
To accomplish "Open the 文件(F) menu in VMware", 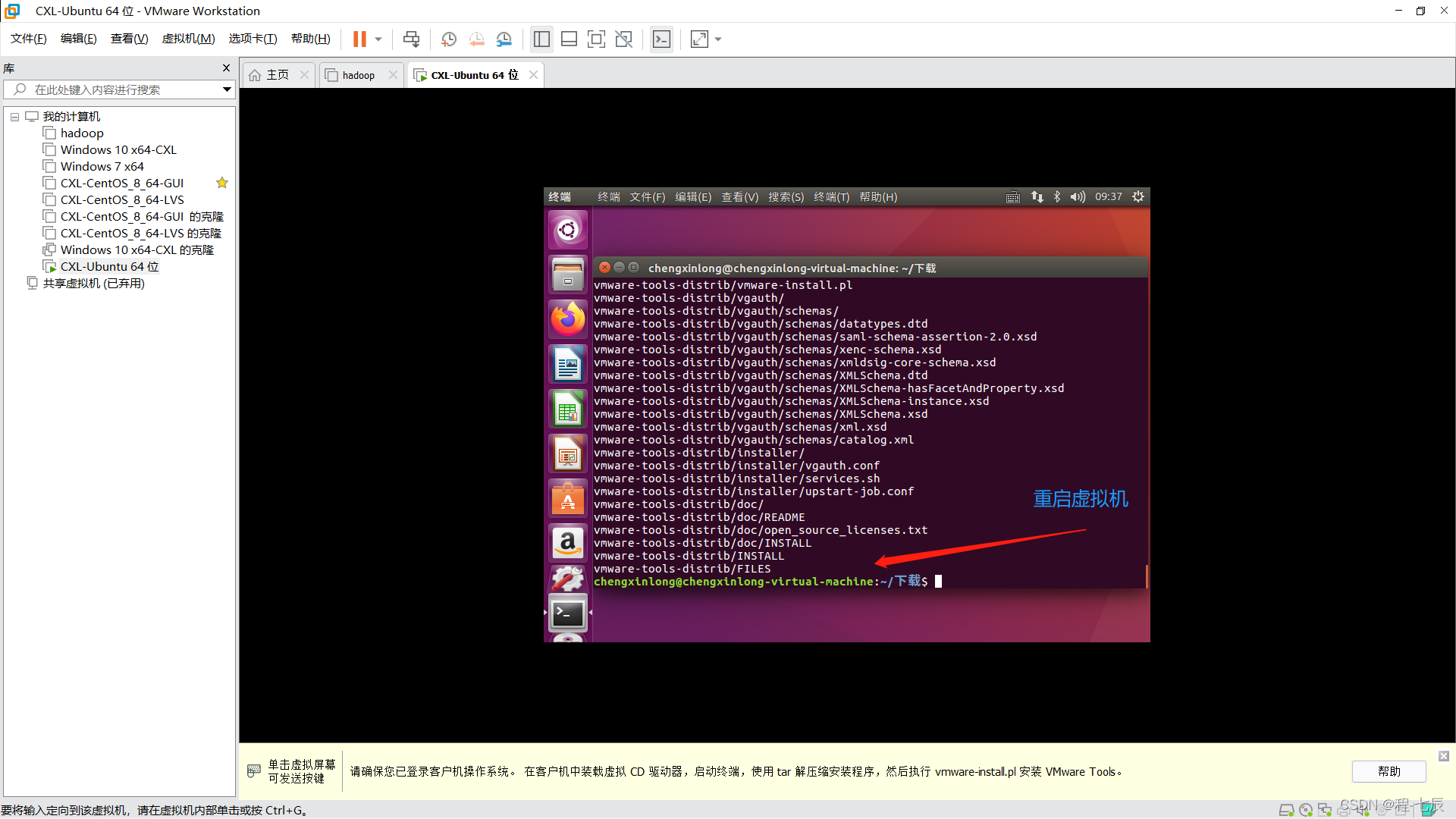I will tap(29, 39).
